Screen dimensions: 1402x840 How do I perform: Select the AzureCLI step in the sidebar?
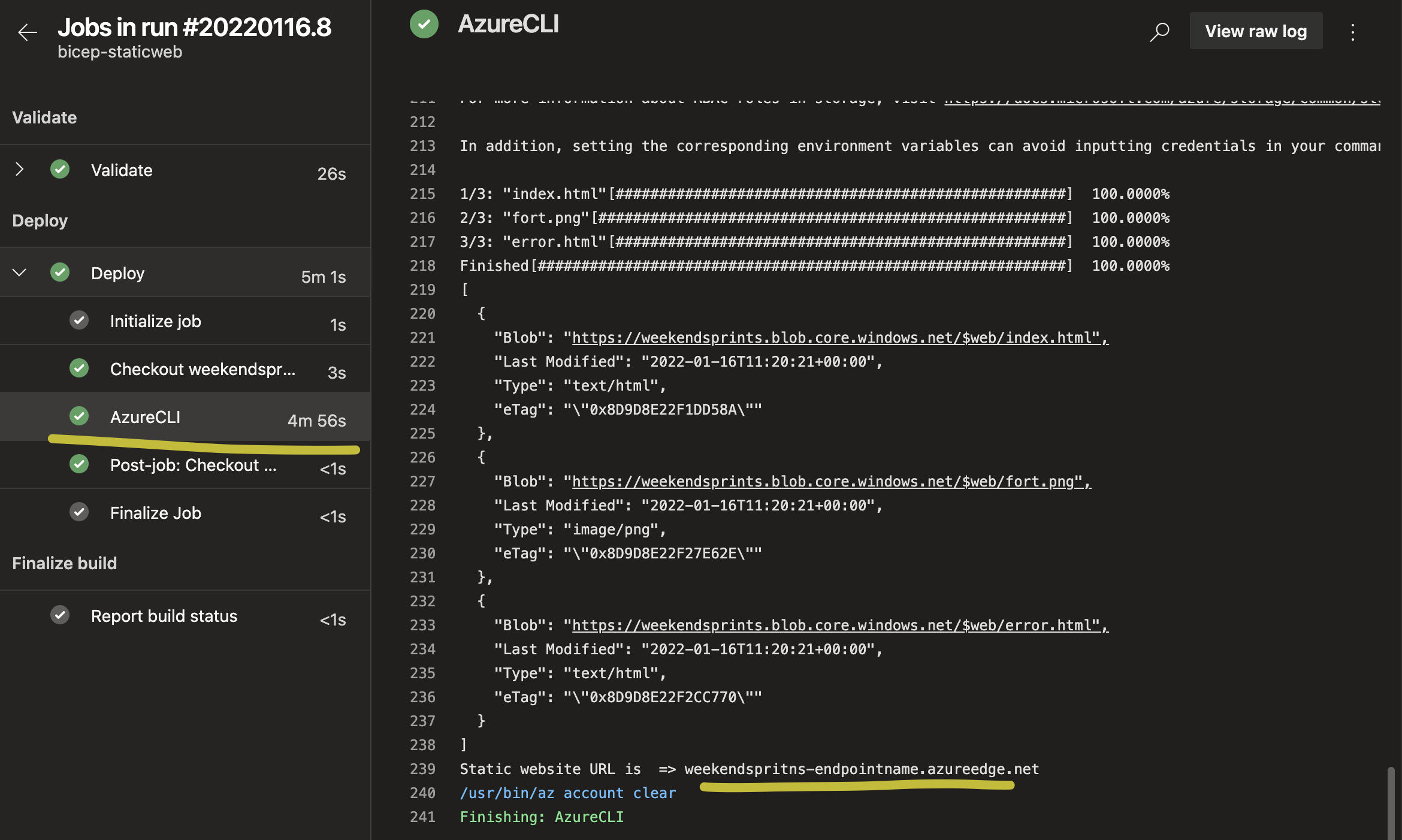145,417
